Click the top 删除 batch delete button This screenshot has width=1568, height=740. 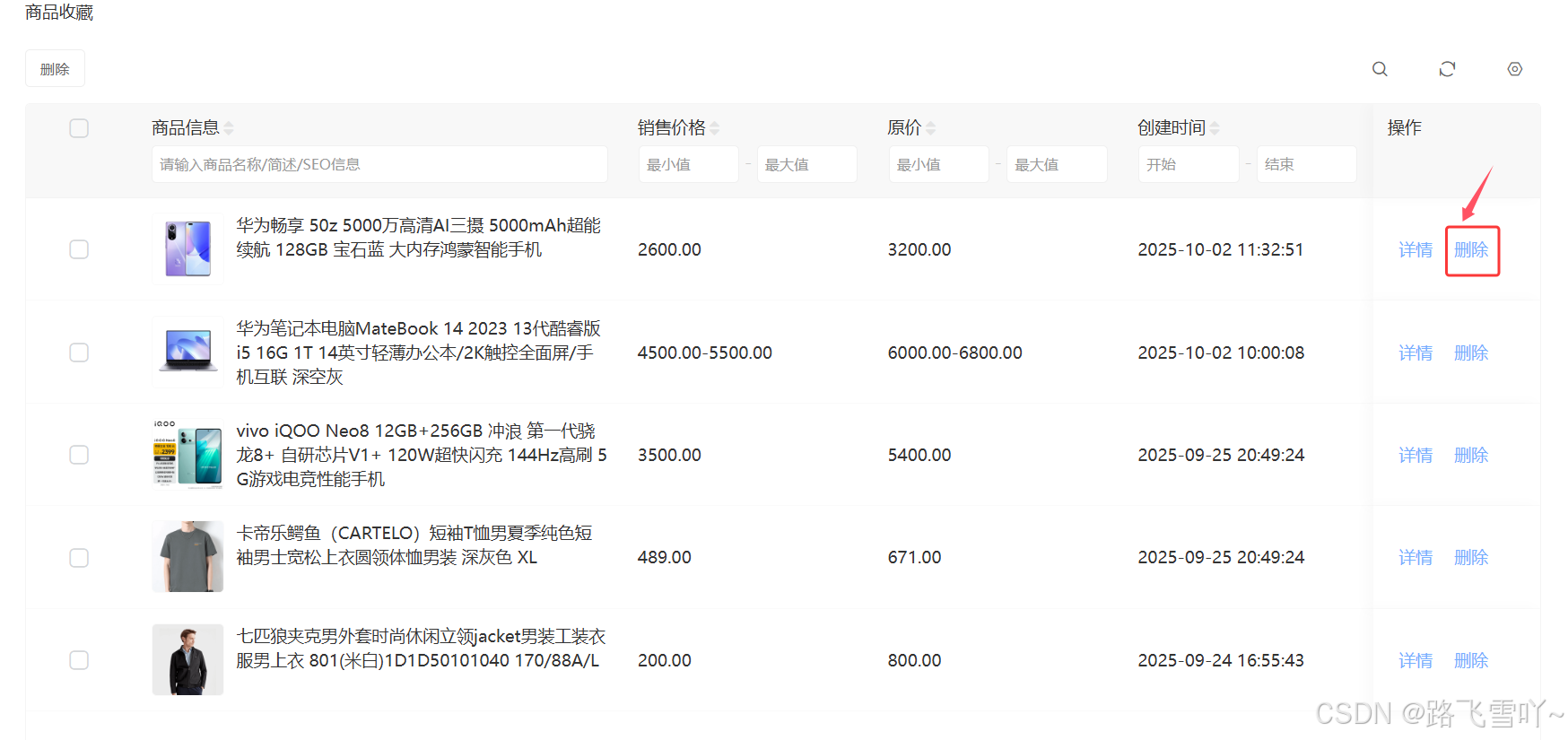[55, 69]
